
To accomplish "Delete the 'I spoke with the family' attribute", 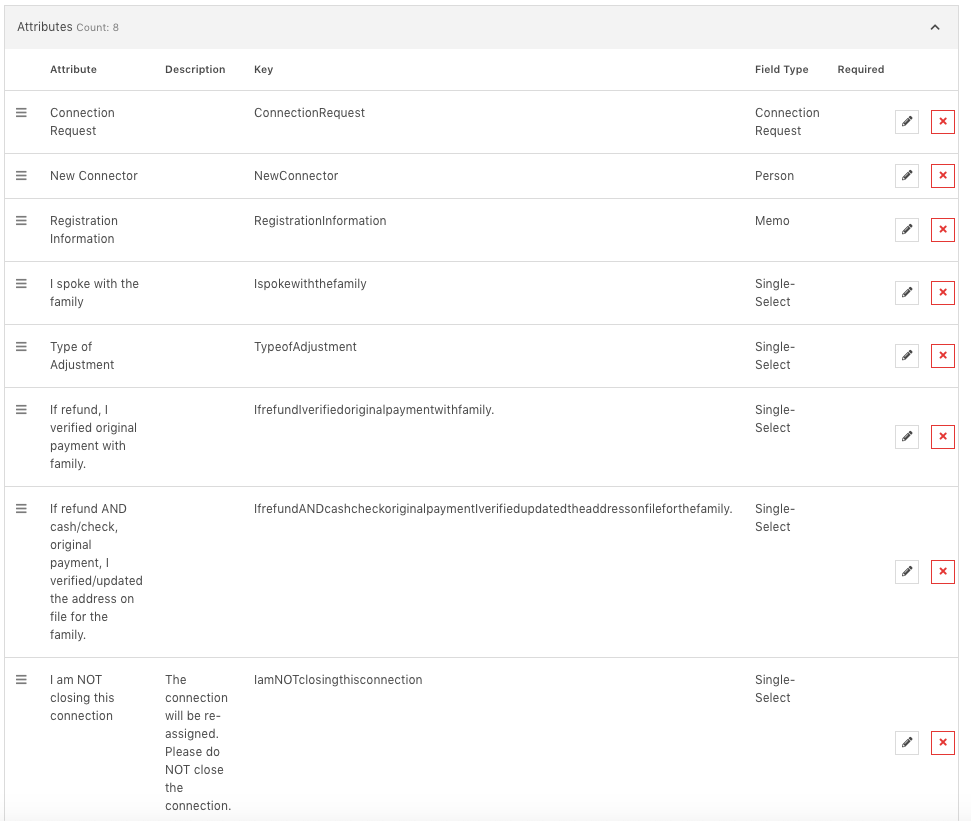I will pyautogui.click(x=943, y=293).
